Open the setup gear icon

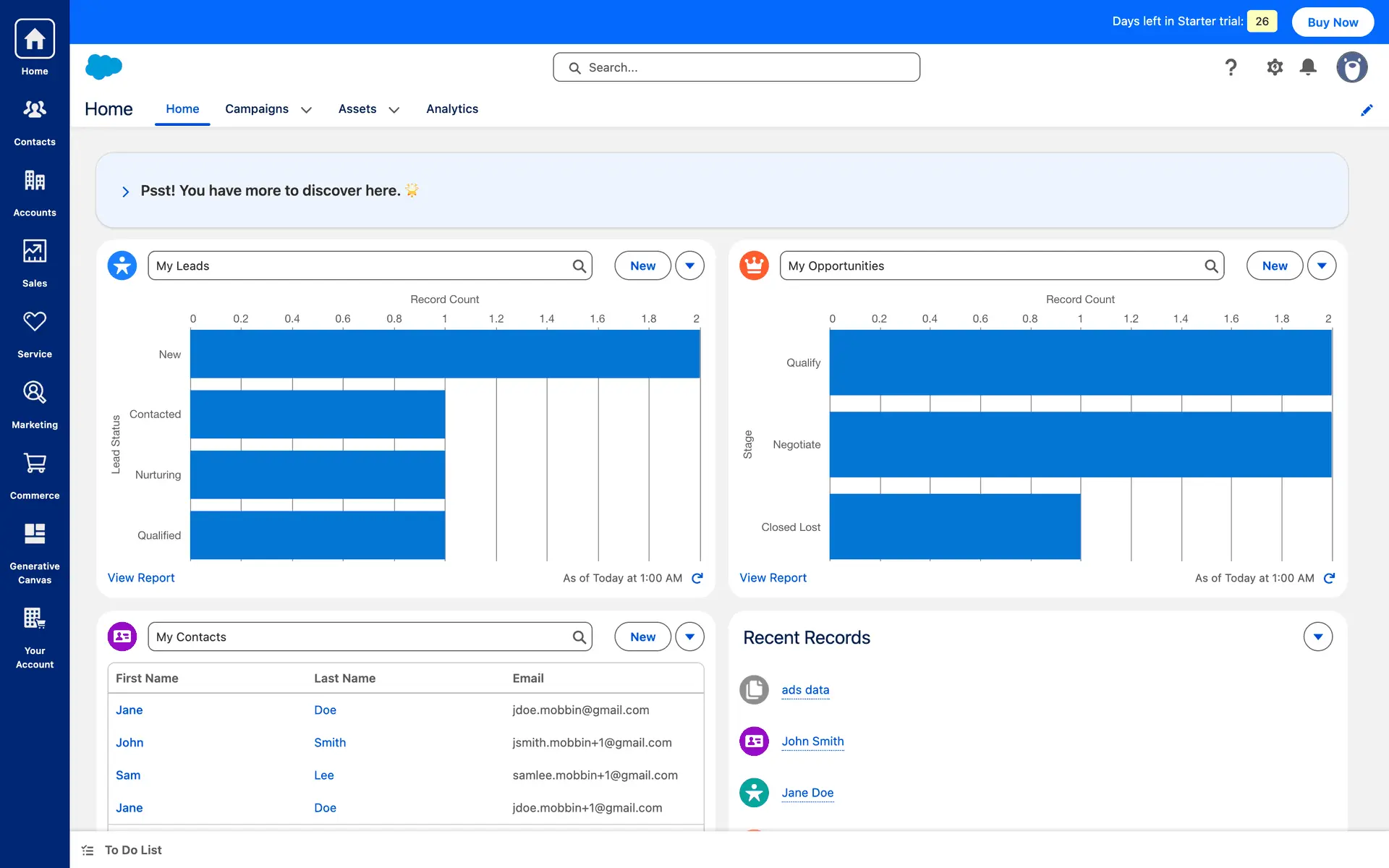1274,67
